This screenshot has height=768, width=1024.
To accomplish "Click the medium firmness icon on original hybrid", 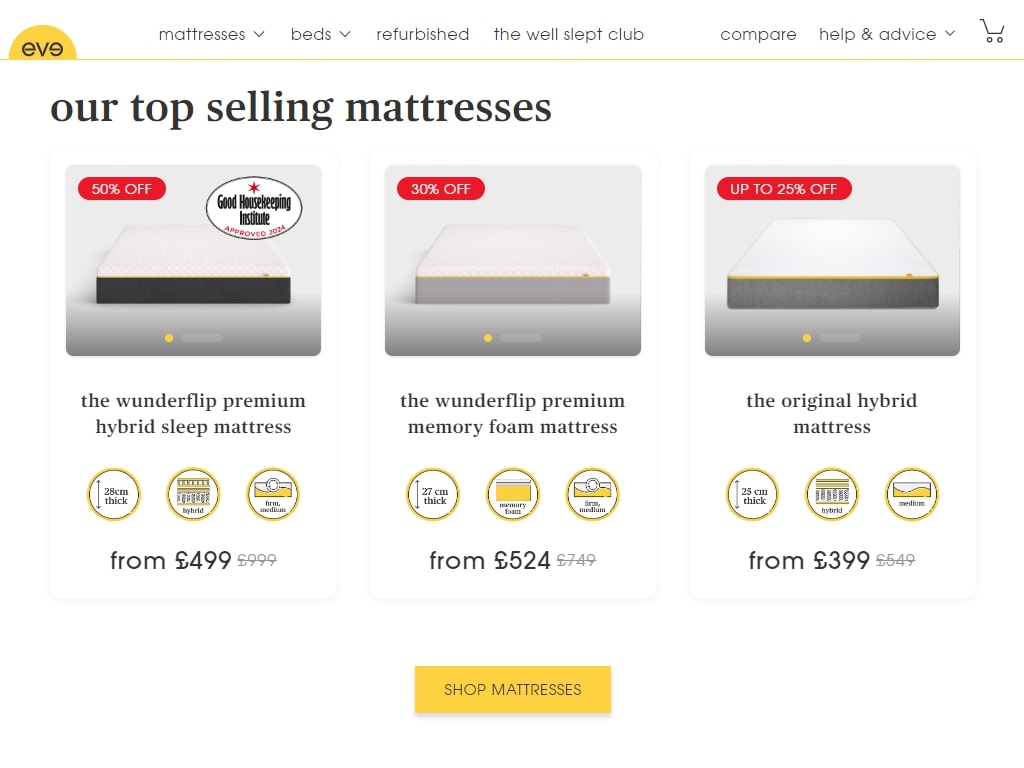I will 912,494.
